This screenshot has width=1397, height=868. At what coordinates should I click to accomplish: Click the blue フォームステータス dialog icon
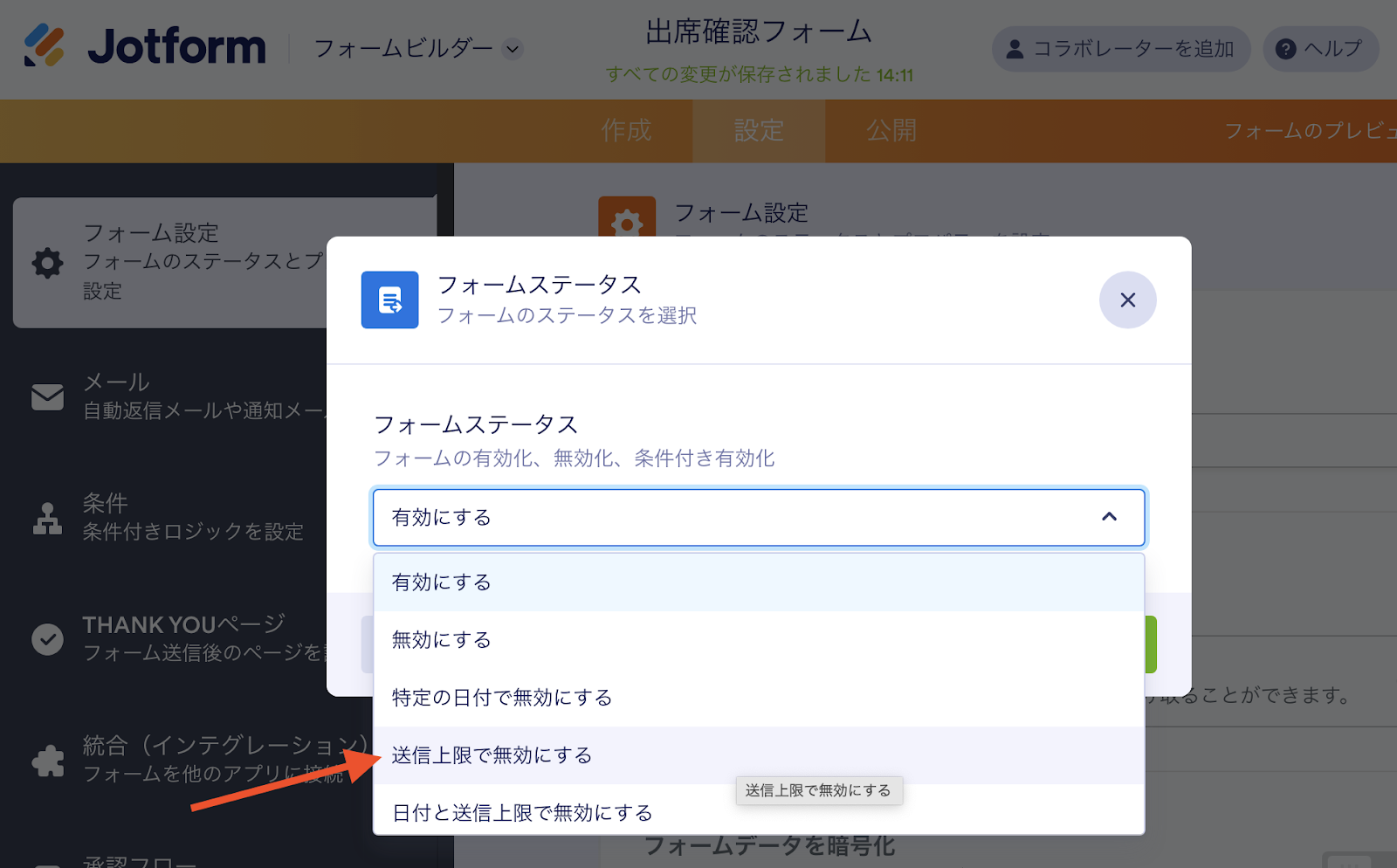pos(390,300)
